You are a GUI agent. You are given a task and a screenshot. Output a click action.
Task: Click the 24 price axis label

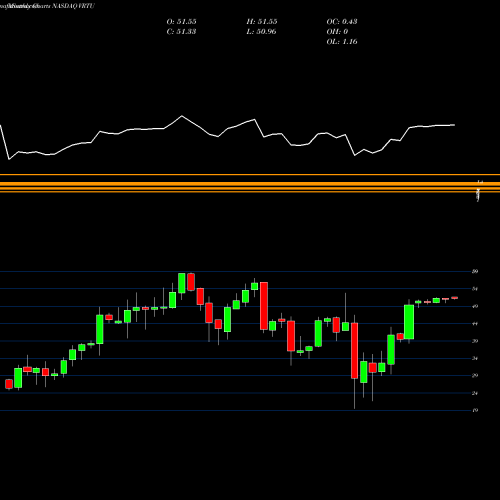pyautogui.click(x=475, y=393)
